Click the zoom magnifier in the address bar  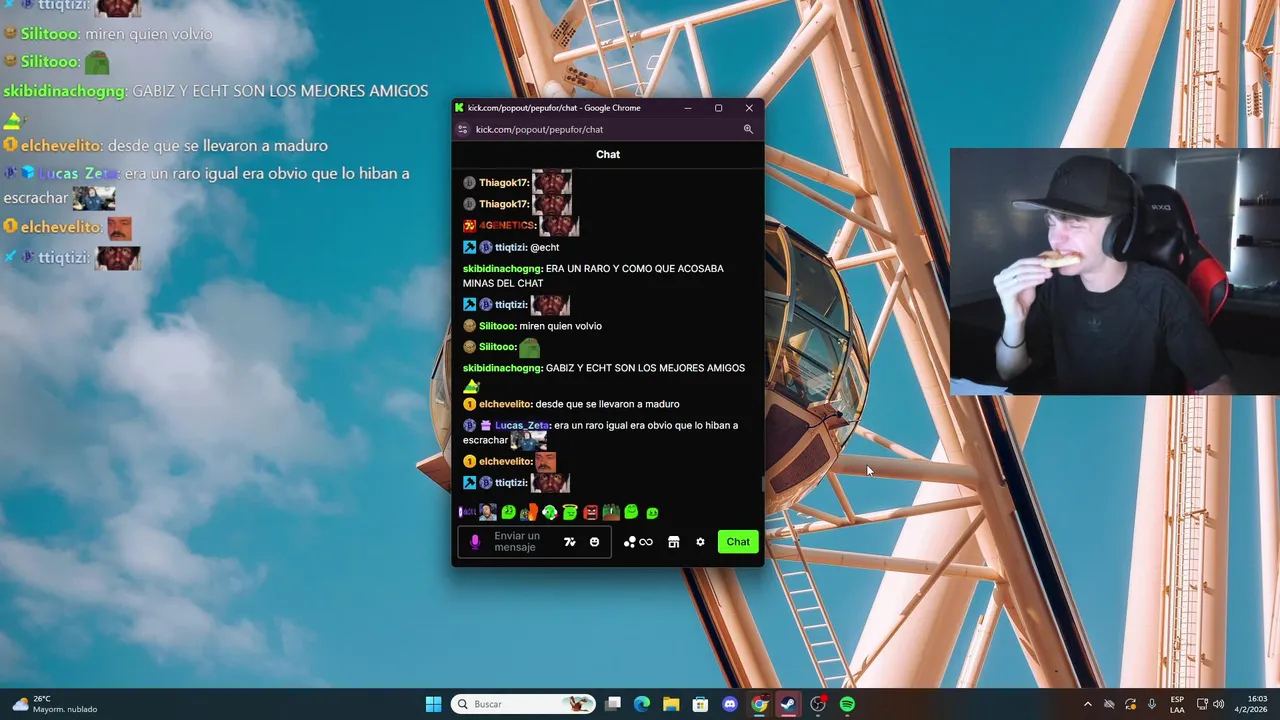(x=748, y=129)
